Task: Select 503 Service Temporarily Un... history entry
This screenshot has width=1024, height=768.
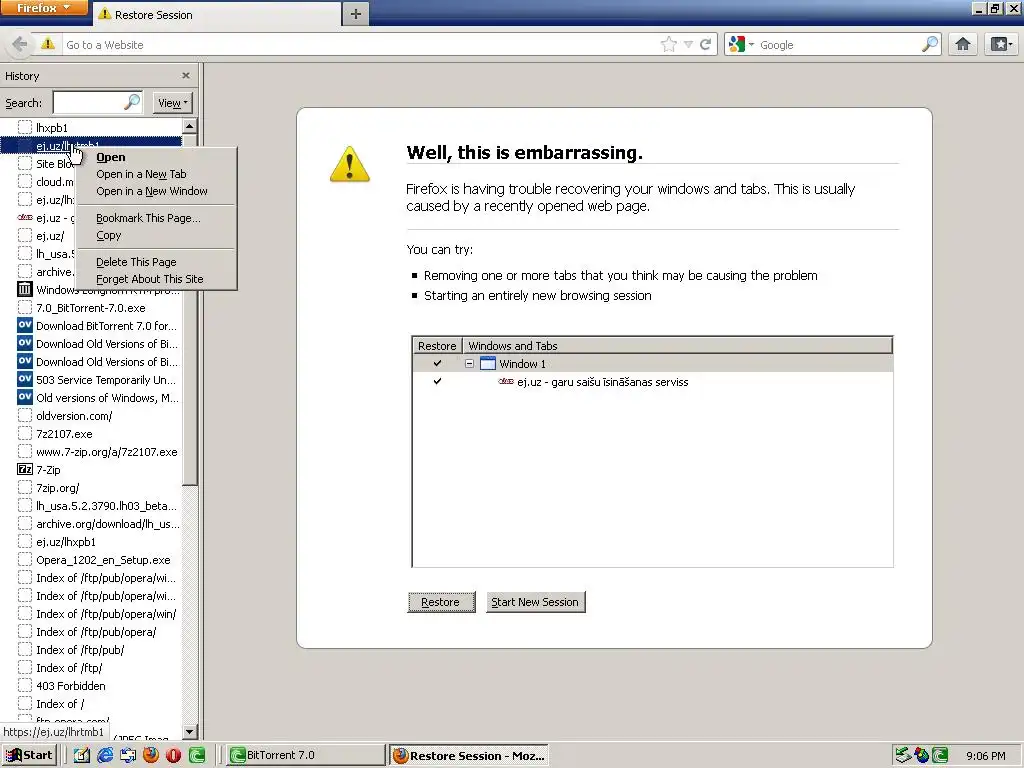Action: 91,379
